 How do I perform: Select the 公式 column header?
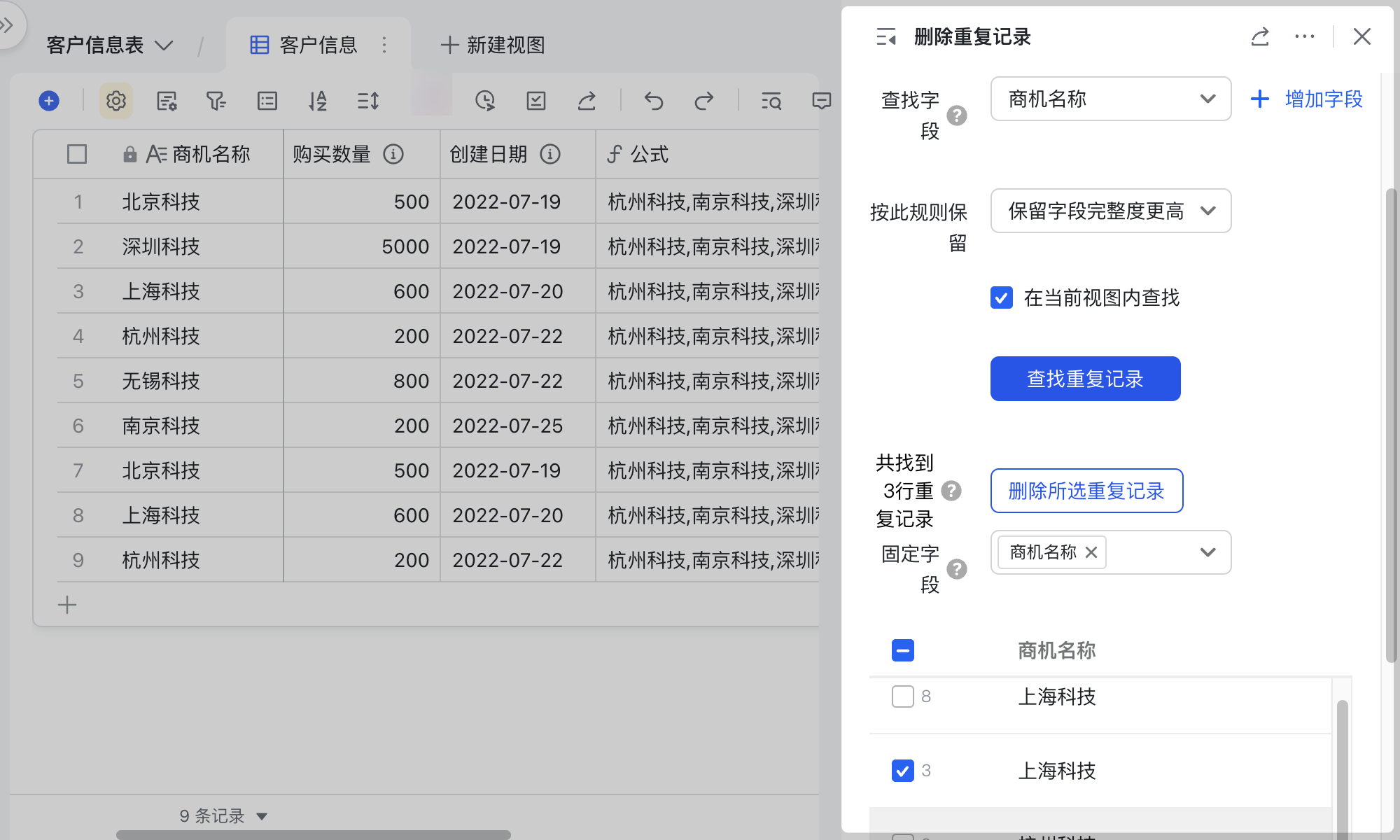coord(707,154)
